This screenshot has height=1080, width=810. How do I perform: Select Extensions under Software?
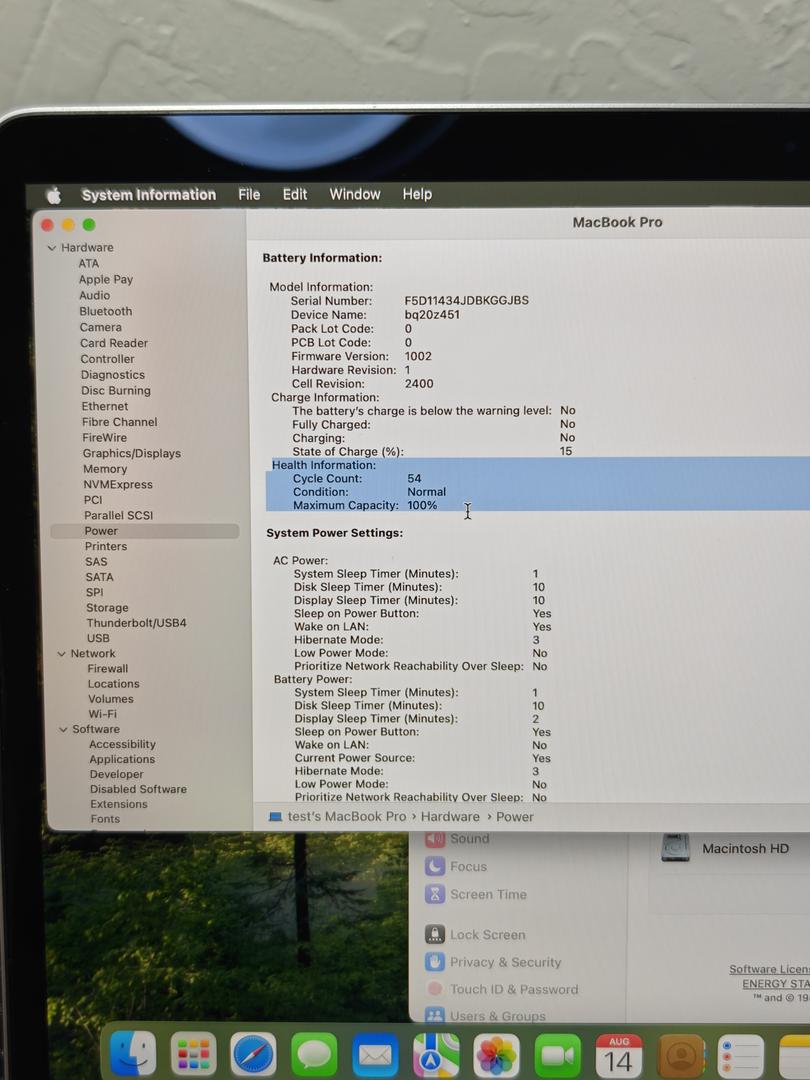click(x=118, y=804)
